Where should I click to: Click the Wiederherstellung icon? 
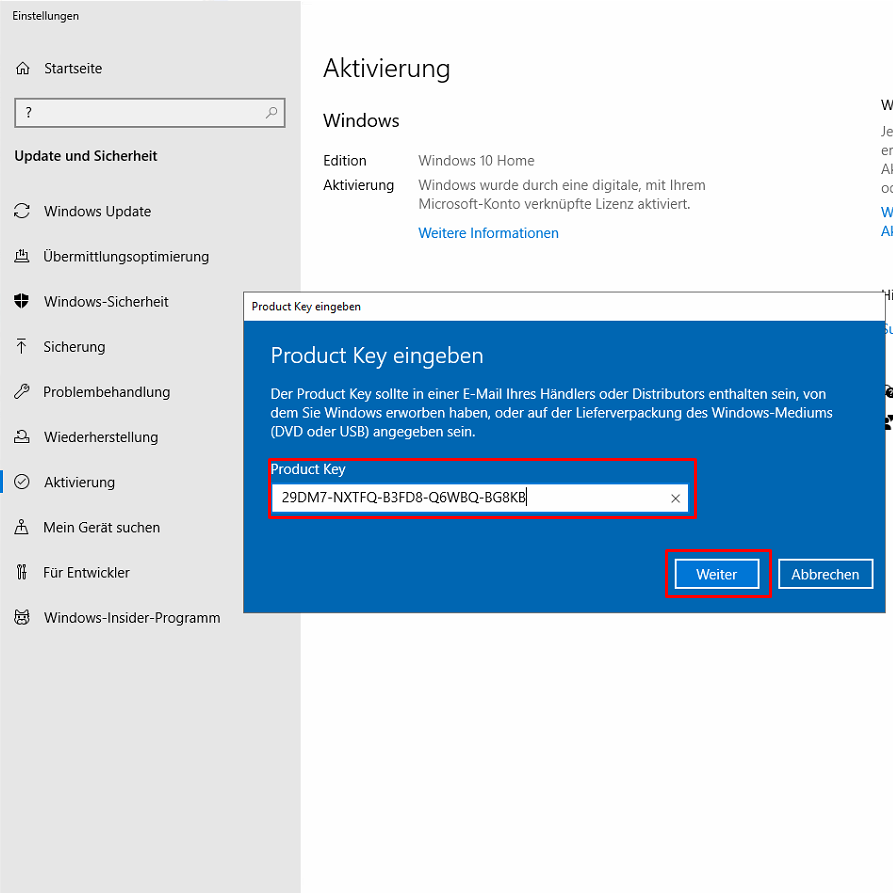point(22,437)
